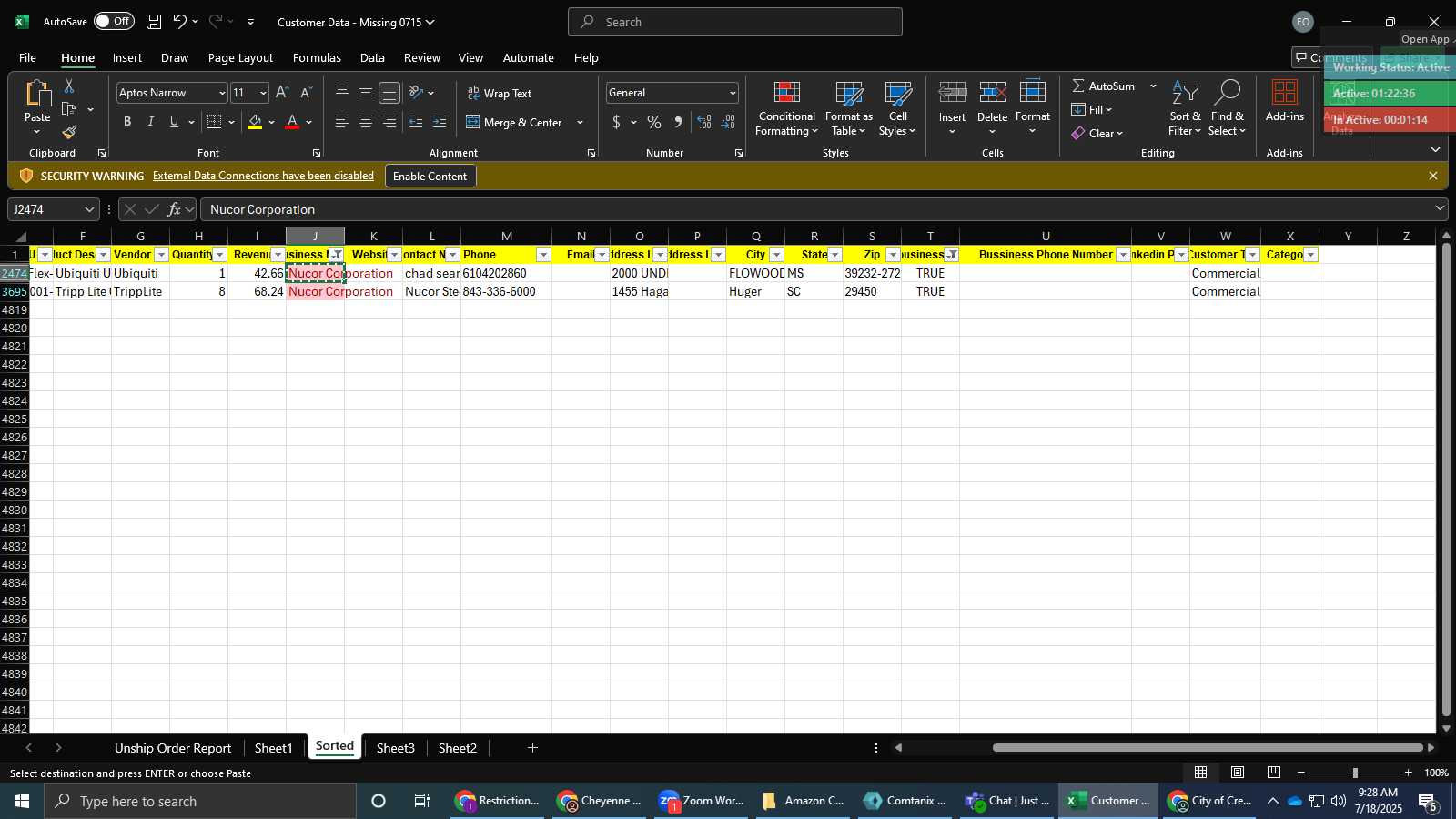Click the Increase Indent icon
The height and width of the screenshot is (819, 1456).
click(440, 122)
